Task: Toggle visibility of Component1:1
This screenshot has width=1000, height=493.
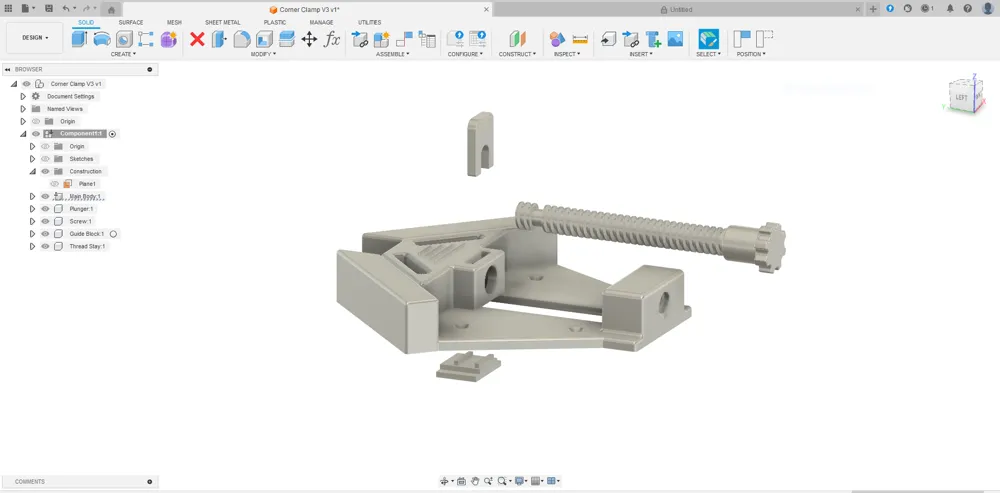Action: (36, 134)
